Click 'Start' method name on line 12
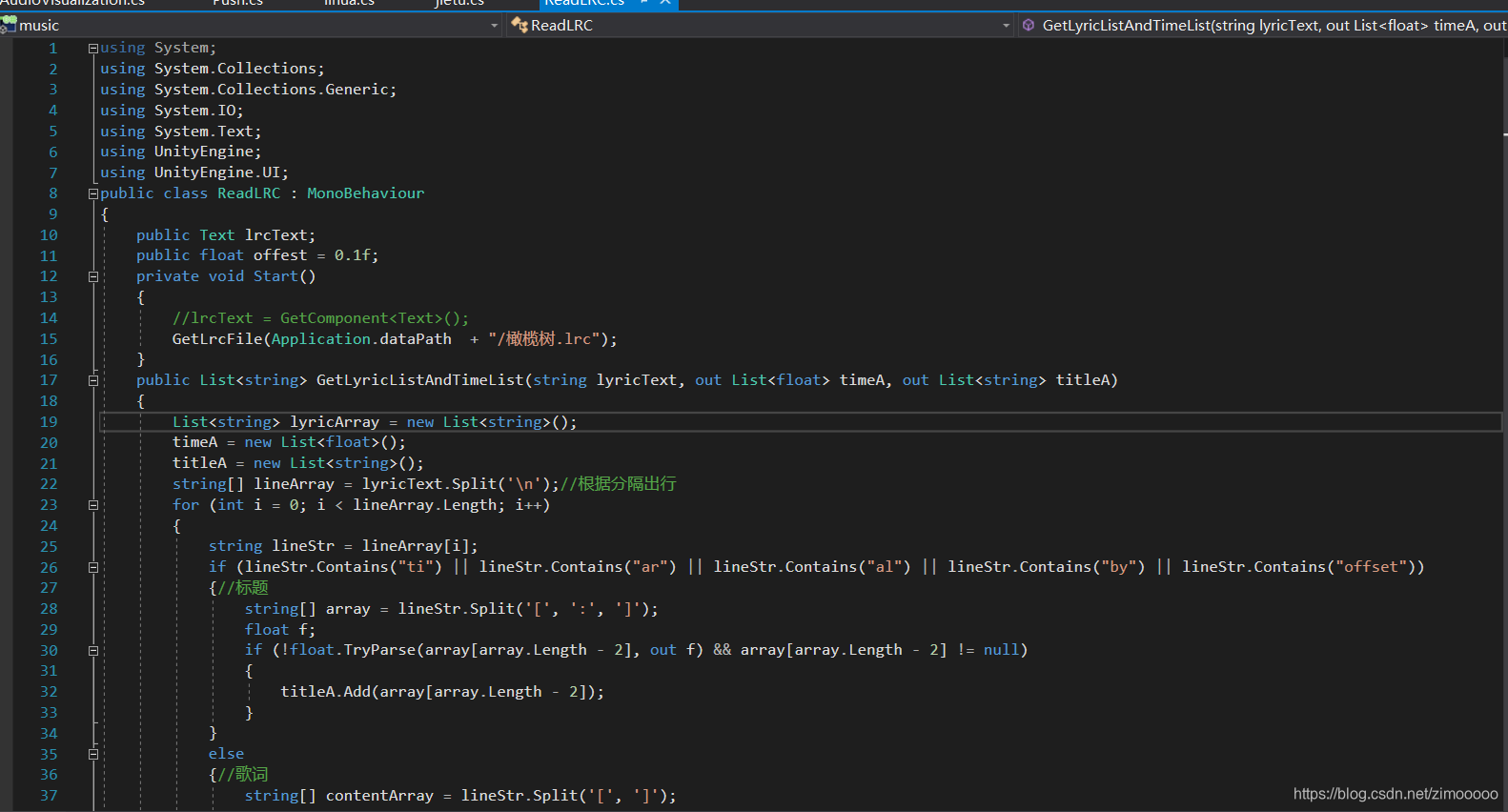The height and width of the screenshot is (812, 1508). pos(275,276)
